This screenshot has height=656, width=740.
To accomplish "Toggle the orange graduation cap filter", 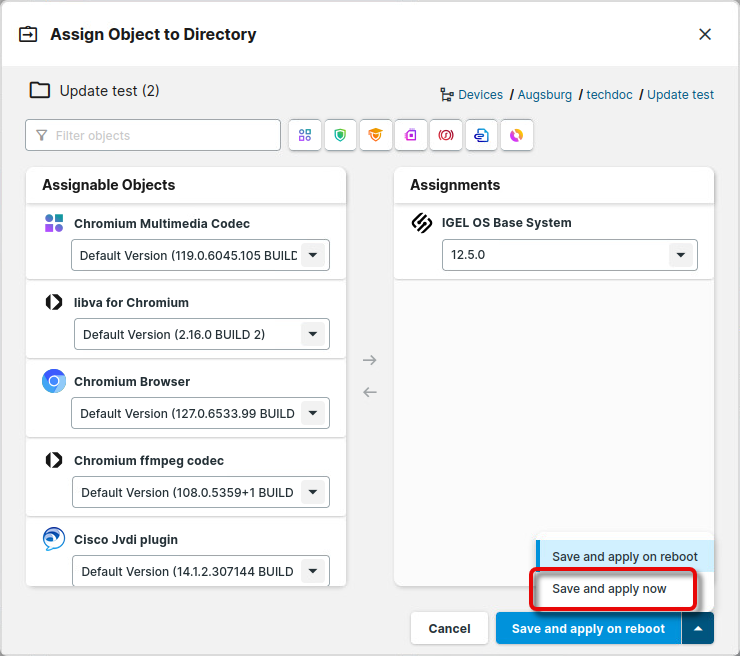I will [x=375, y=135].
